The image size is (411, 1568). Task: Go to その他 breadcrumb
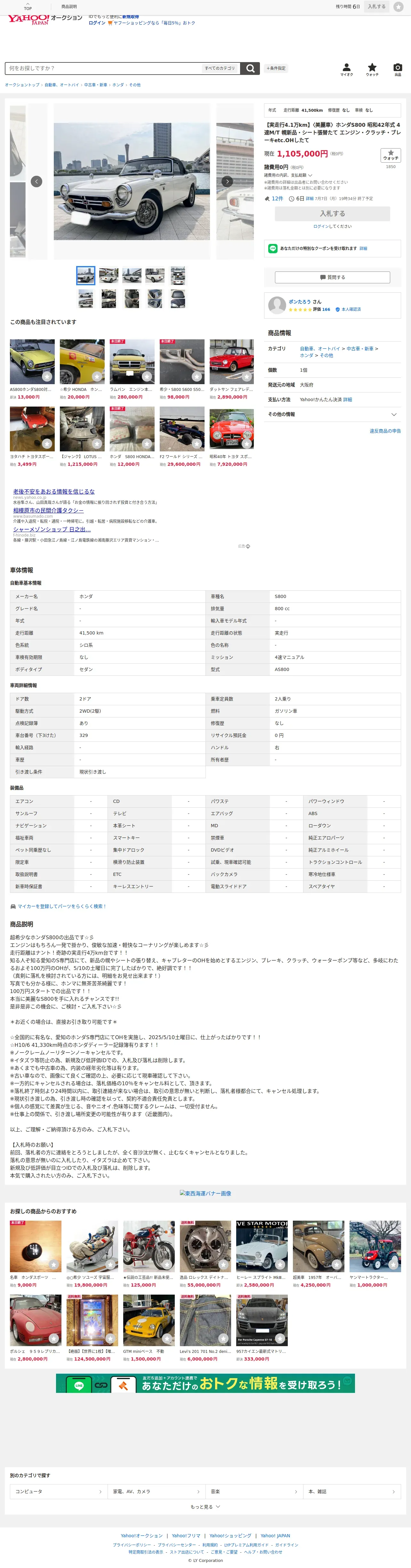(x=134, y=85)
